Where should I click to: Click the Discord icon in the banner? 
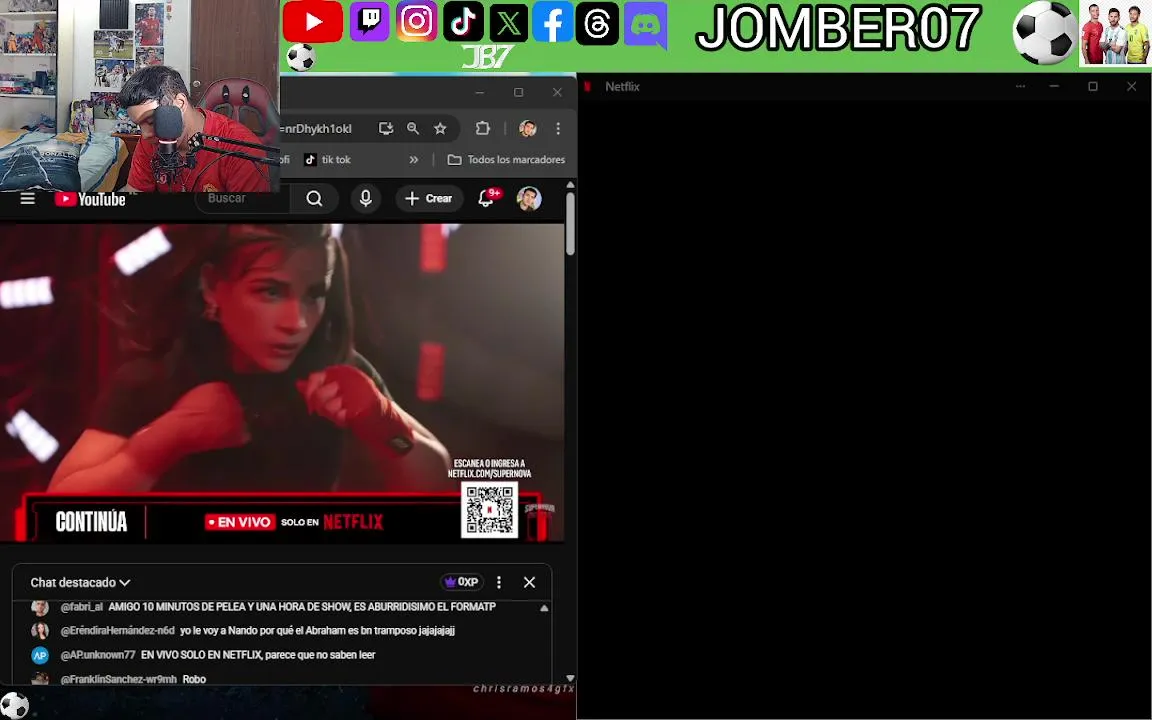[x=645, y=24]
